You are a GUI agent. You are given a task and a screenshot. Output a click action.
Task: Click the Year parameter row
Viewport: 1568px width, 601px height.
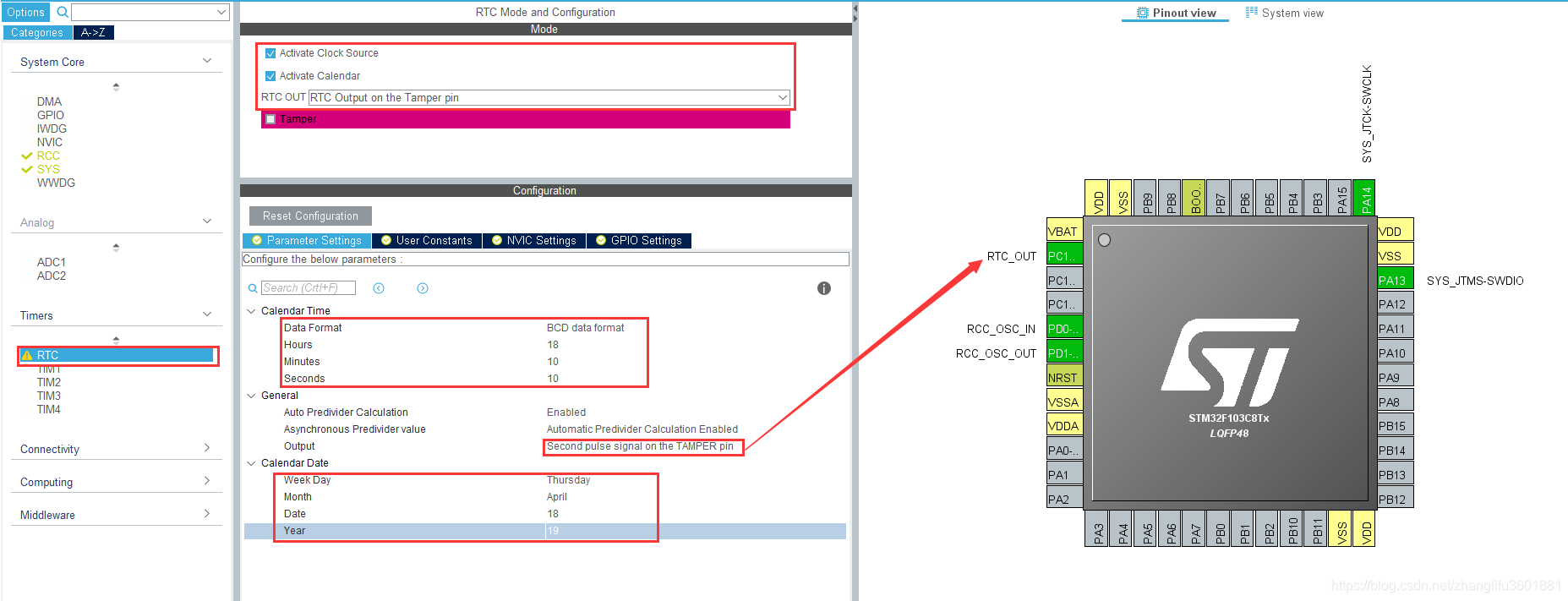(x=545, y=531)
